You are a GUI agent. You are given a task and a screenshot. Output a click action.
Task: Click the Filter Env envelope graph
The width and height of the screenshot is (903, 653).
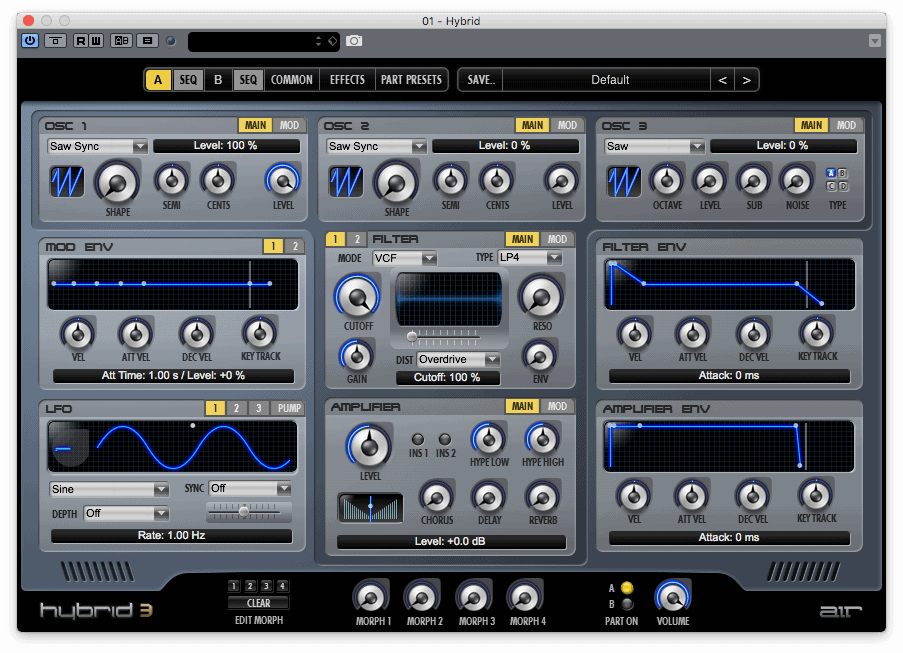coord(729,284)
